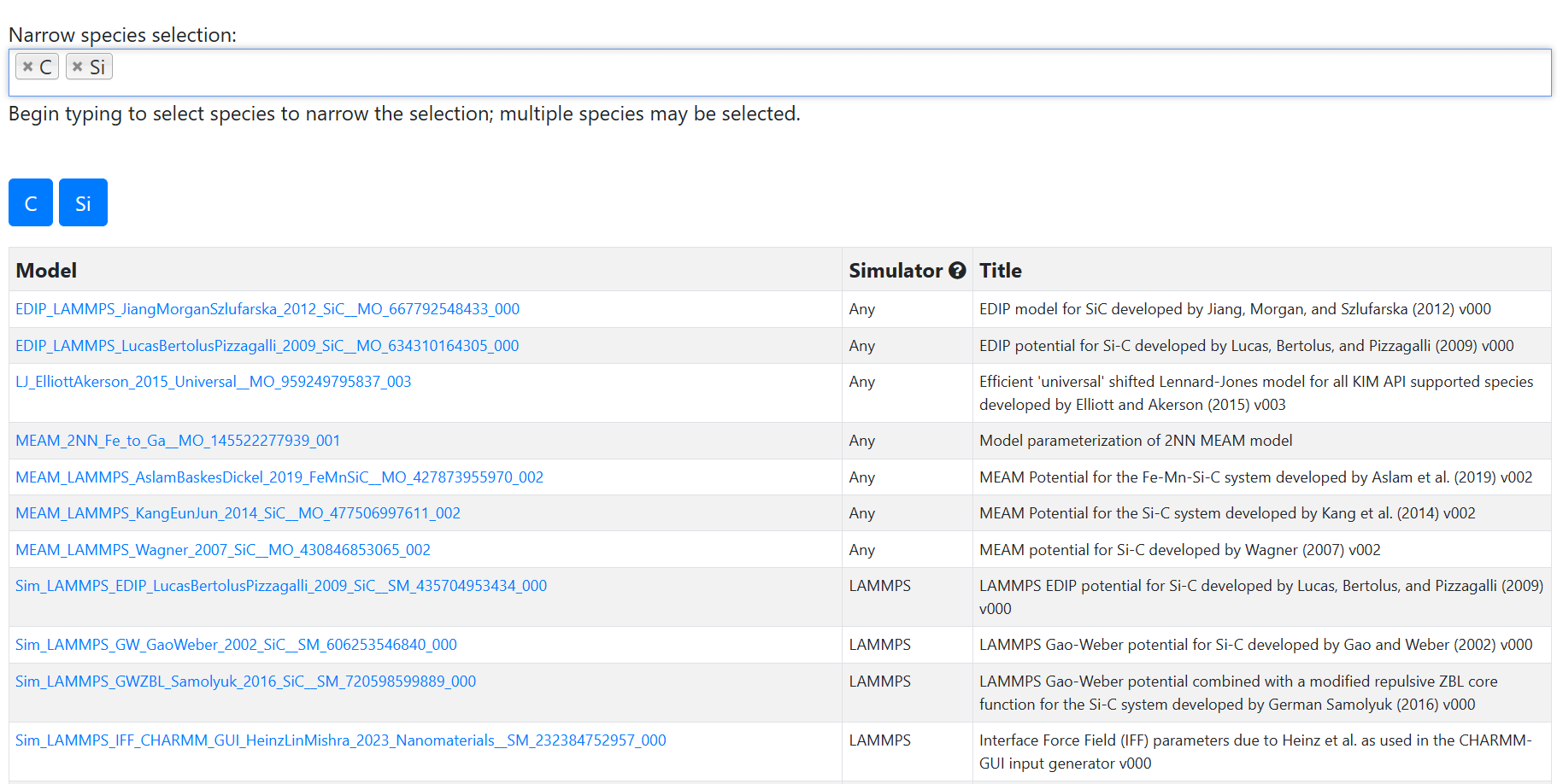Select title 'MEAM potential for Si-C developed by Wagner'
Screen dimensions: 1557x784
tap(1179, 550)
